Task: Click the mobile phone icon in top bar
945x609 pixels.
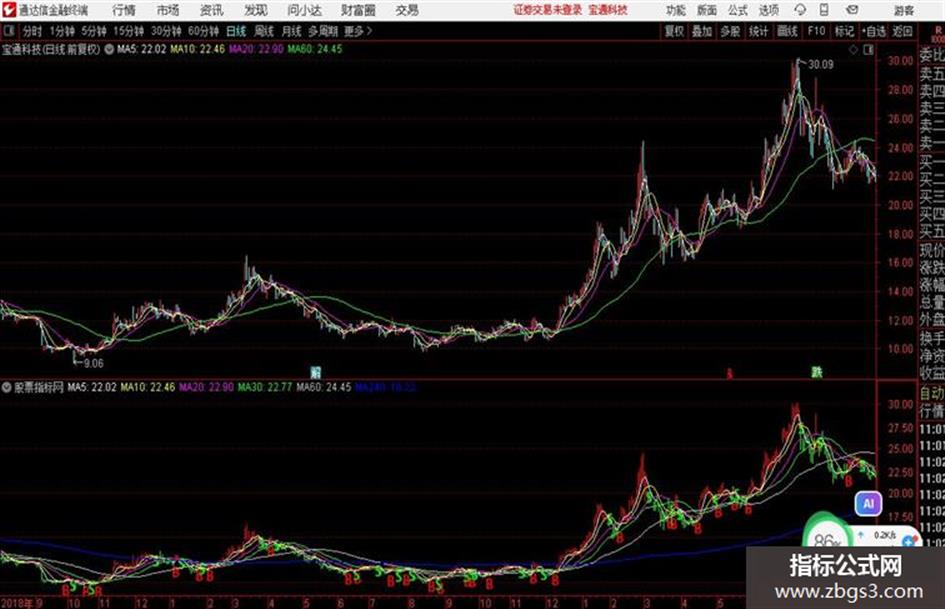Action: (824, 10)
